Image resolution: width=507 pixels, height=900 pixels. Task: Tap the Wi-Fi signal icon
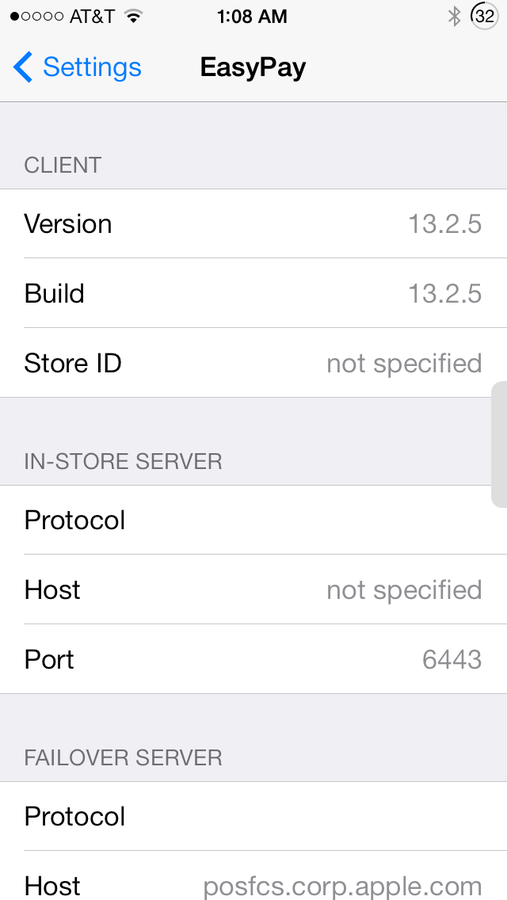click(134, 16)
